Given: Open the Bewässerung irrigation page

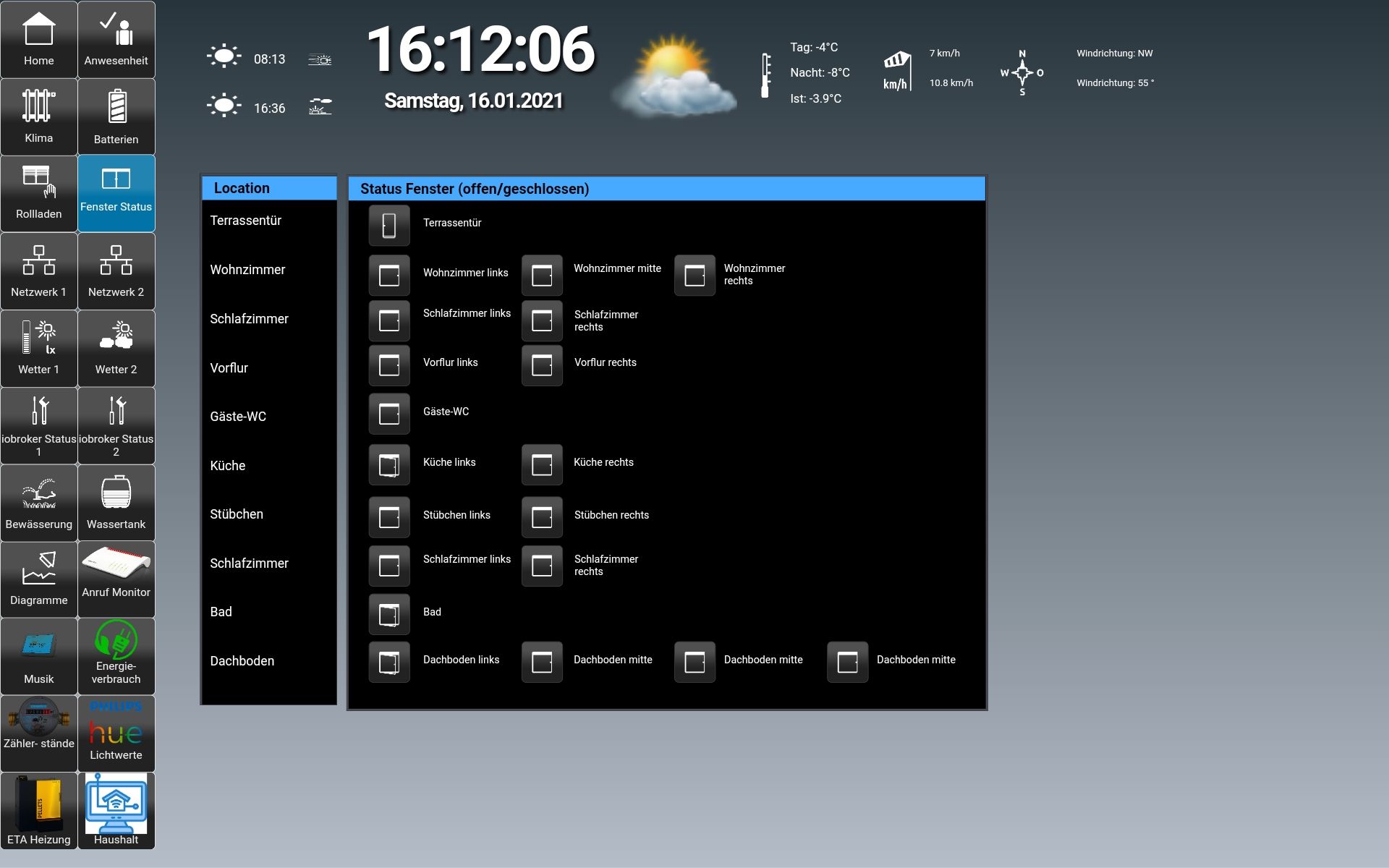Looking at the screenshot, I should pos(38,503).
